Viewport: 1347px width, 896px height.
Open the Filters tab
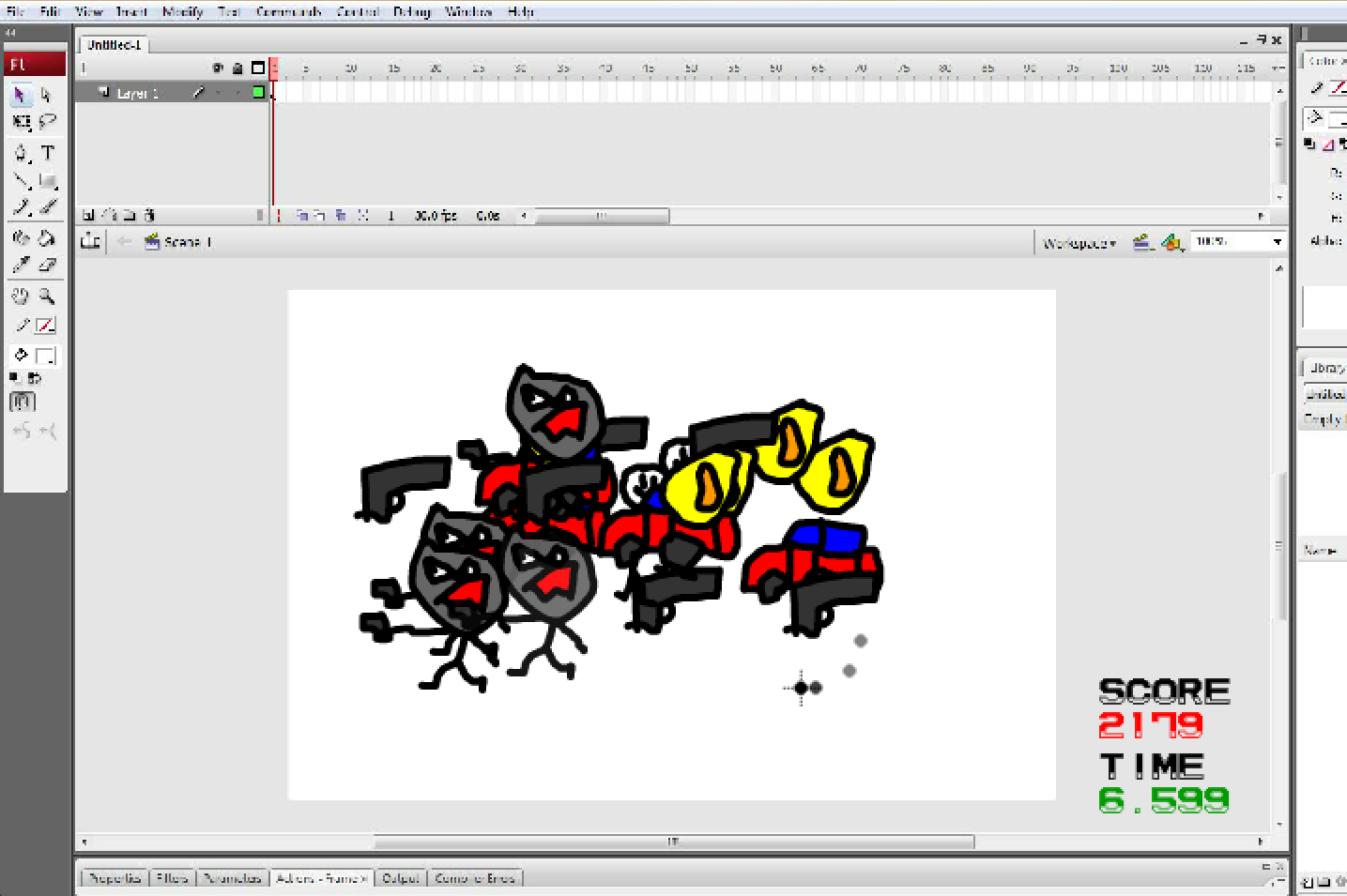(172, 878)
